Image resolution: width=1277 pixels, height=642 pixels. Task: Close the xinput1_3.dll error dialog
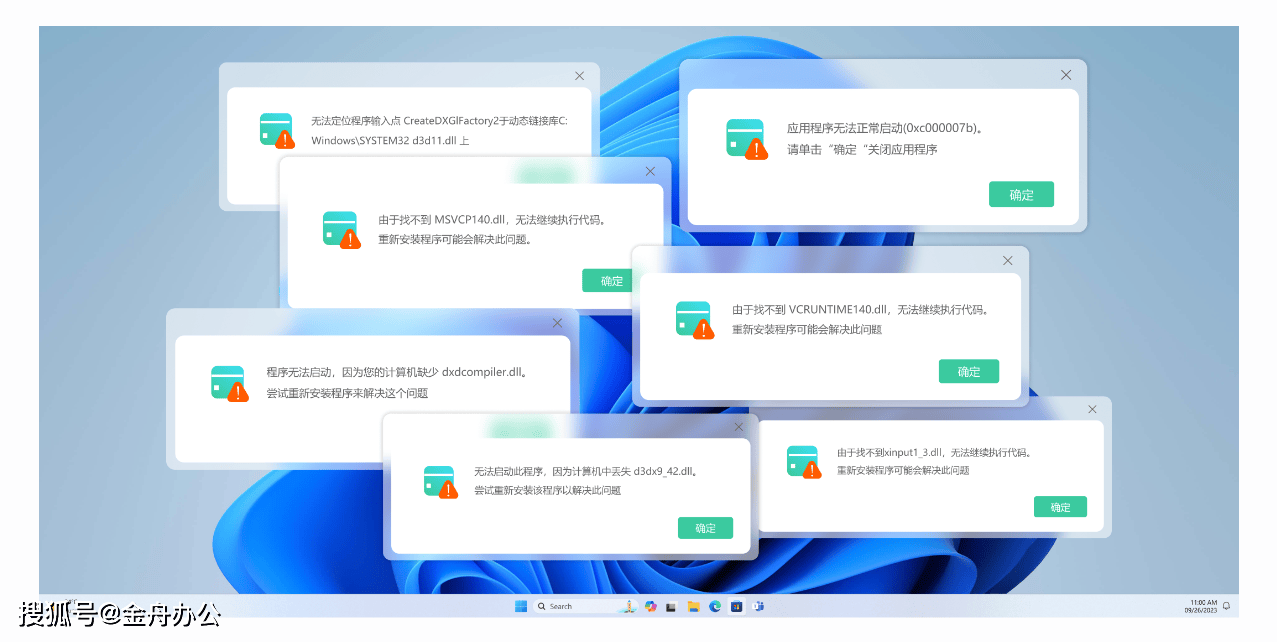click(x=1092, y=408)
